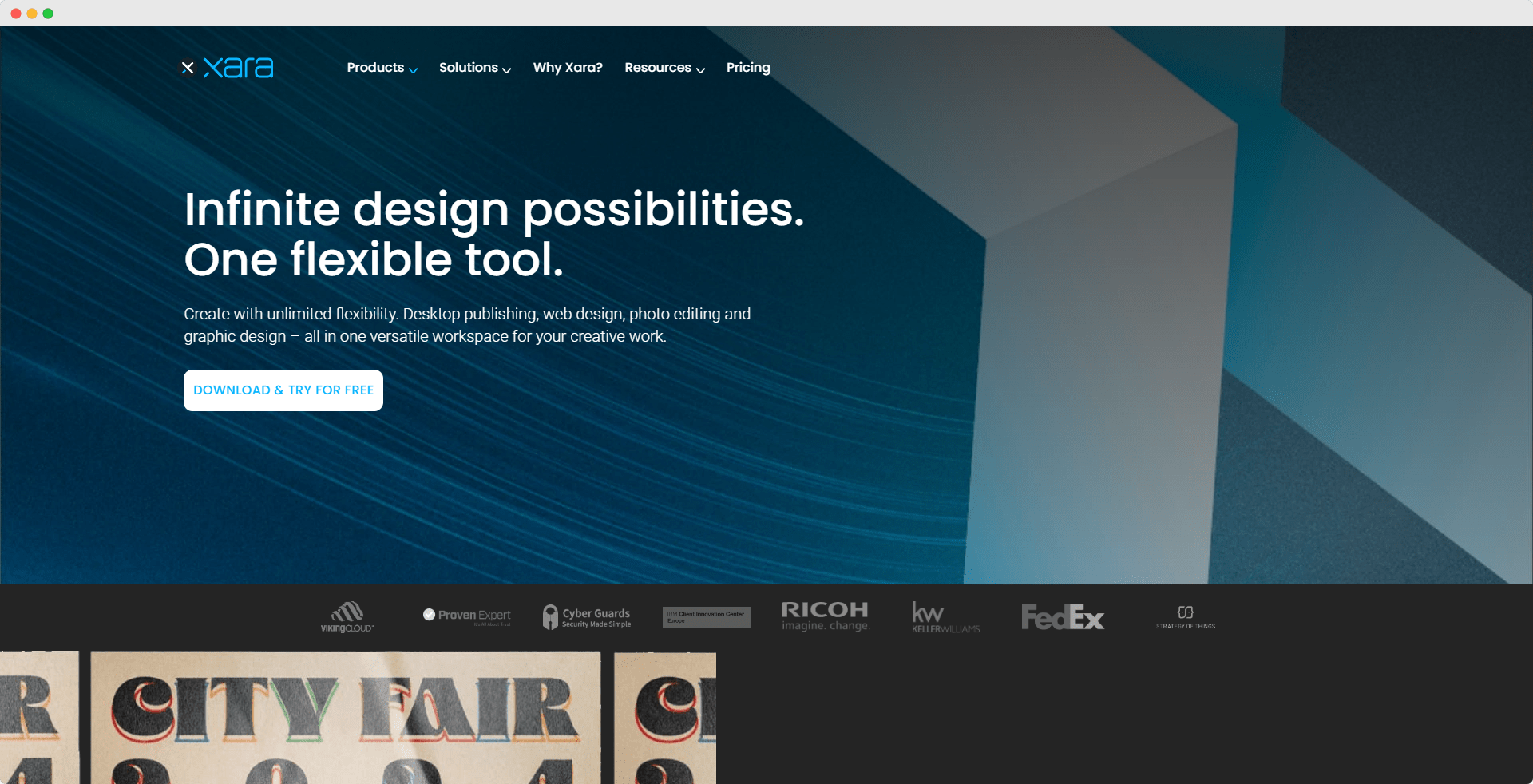Screen dimensions: 1533x784
Task: Click Download & Try For Free
Action: tap(283, 390)
